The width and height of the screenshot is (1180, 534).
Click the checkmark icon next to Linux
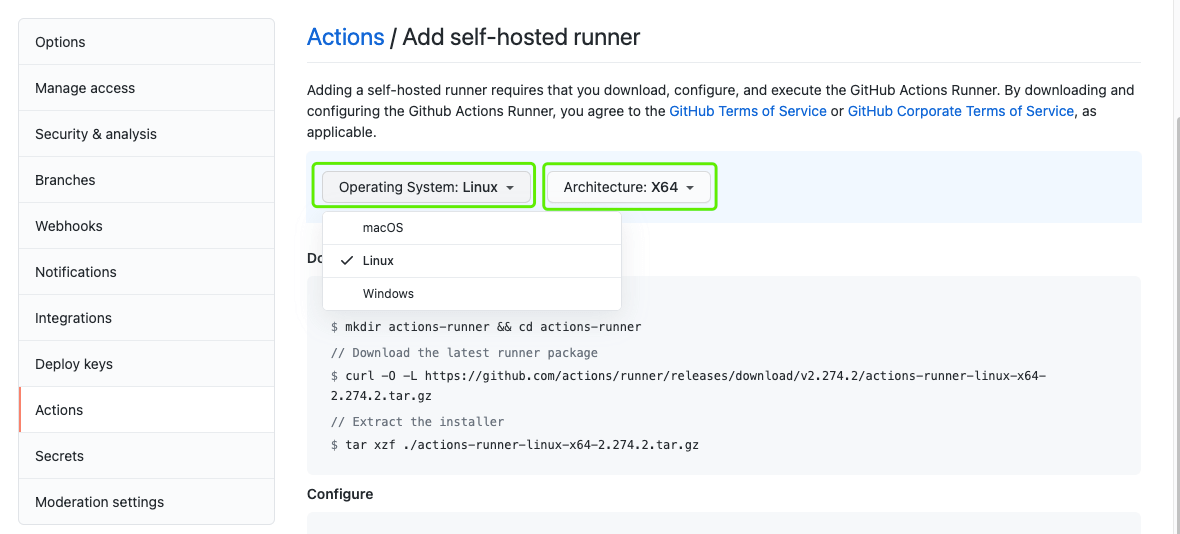point(347,261)
